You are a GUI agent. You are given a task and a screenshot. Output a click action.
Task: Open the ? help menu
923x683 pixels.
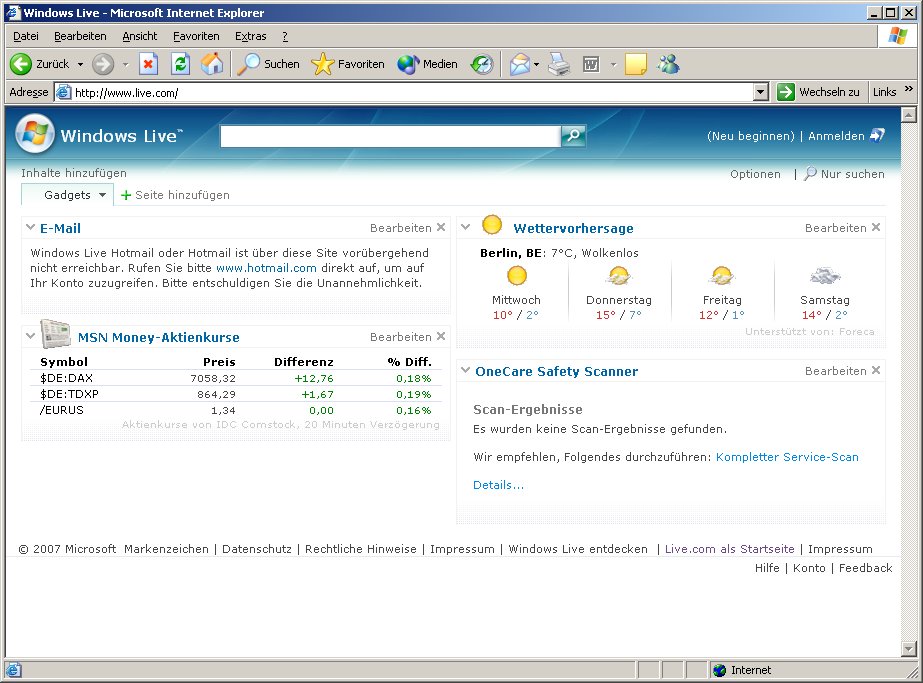coord(285,37)
